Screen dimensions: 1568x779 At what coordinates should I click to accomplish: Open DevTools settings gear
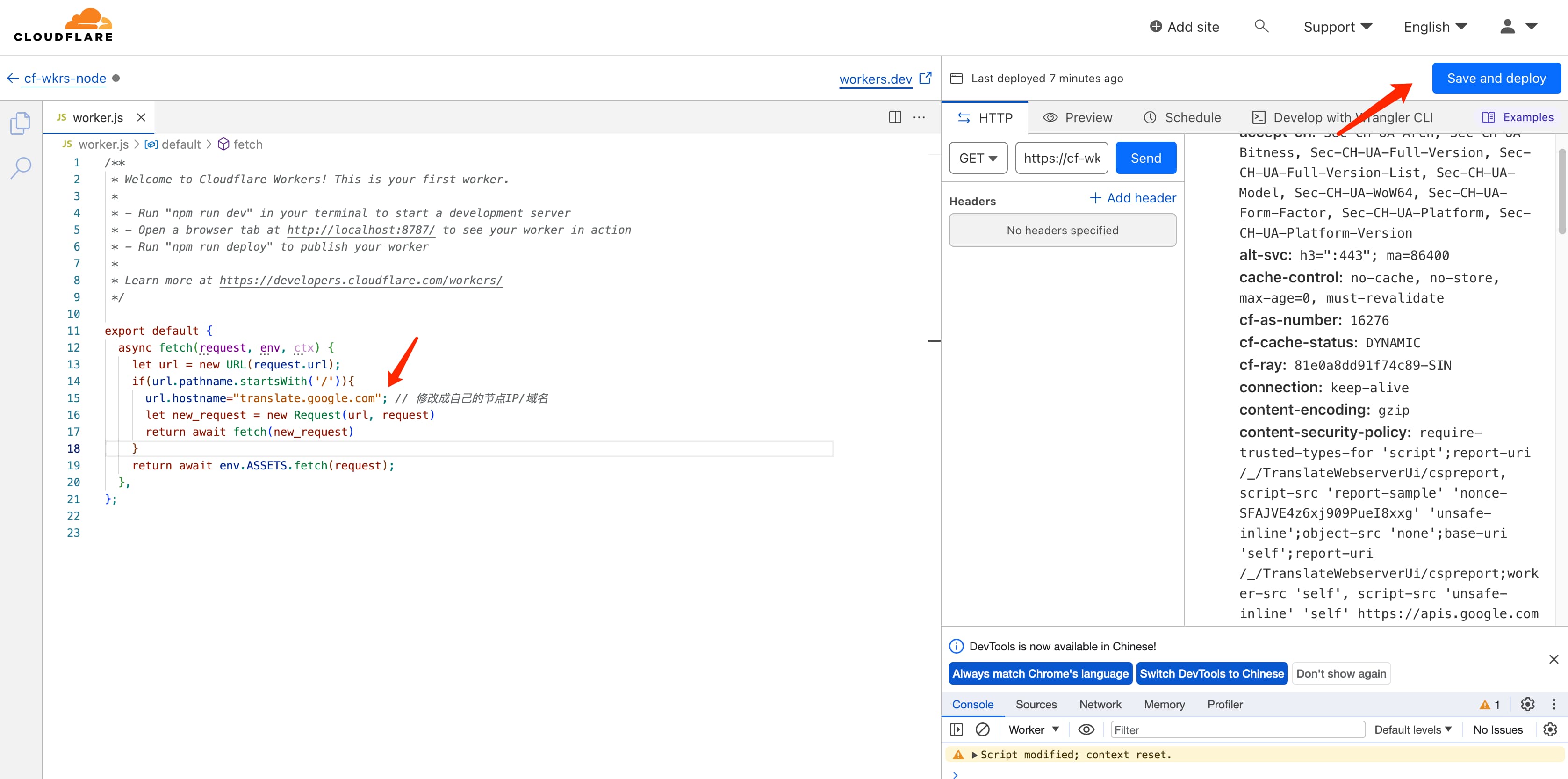click(x=1528, y=704)
